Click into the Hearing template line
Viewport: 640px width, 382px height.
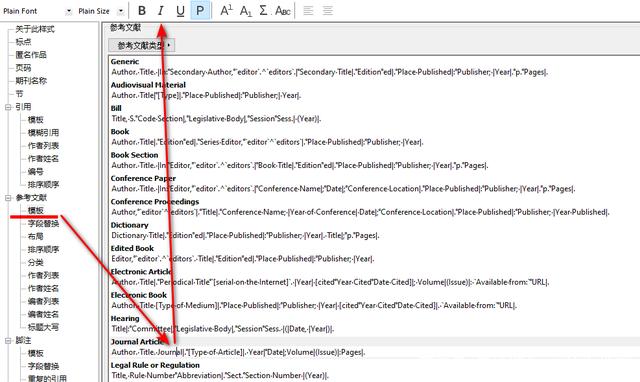(x=222, y=329)
